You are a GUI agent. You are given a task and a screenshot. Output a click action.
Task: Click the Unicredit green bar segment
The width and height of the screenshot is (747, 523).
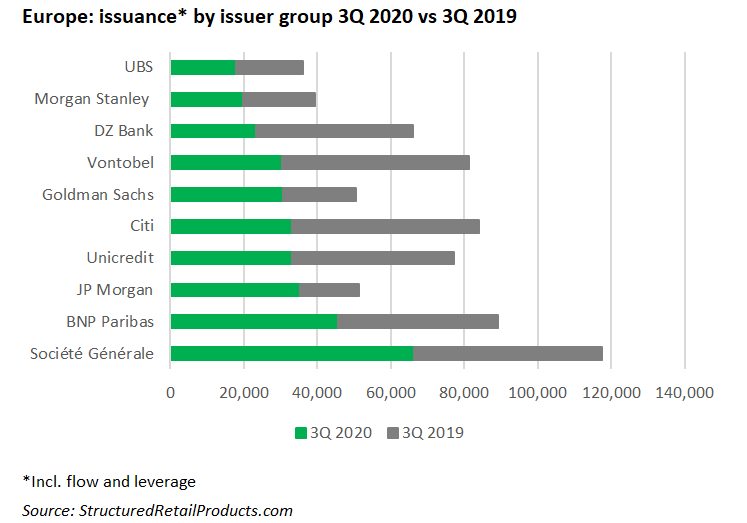(231, 258)
